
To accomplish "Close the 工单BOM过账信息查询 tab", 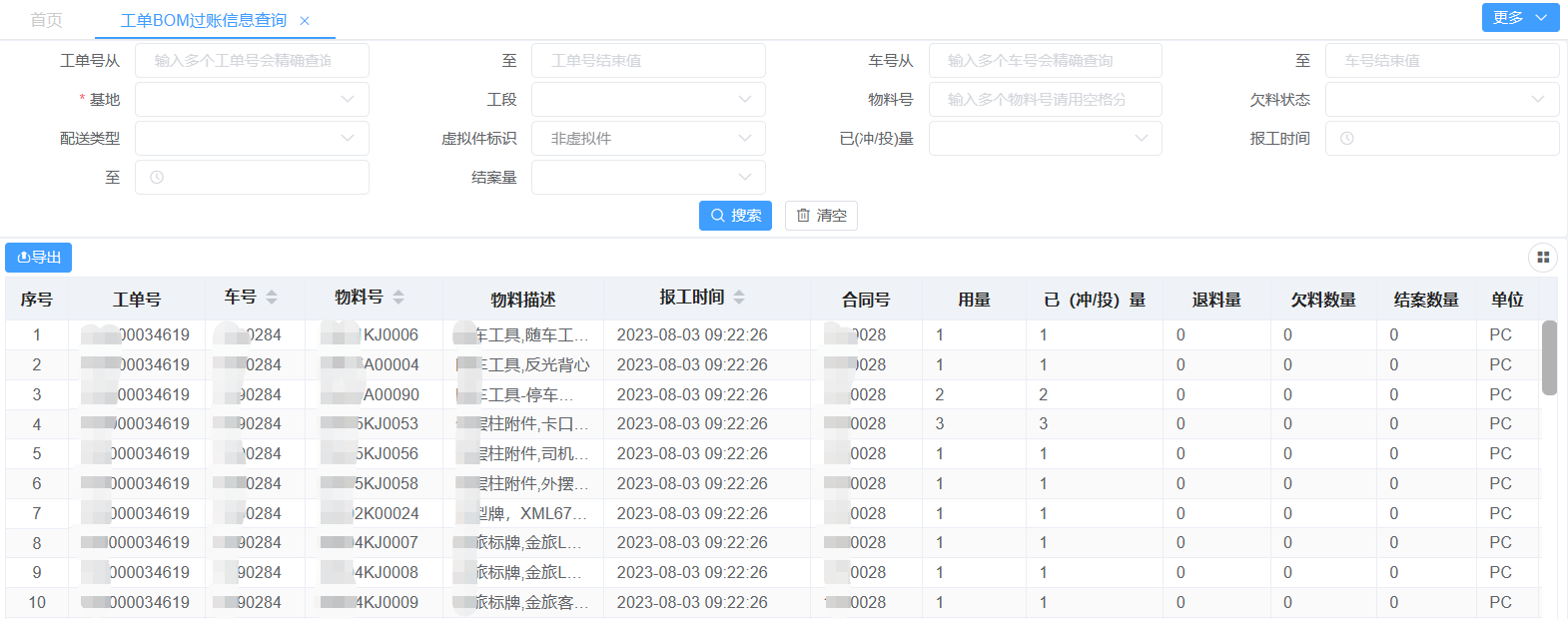I will tap(305, 21).
